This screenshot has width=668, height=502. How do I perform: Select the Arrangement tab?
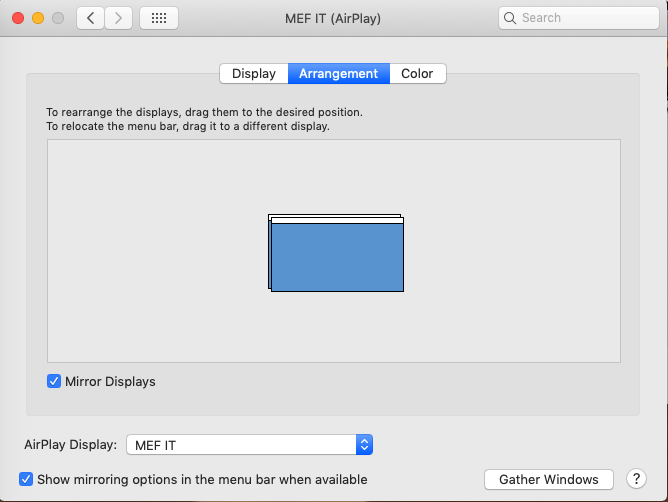[339, 73]
